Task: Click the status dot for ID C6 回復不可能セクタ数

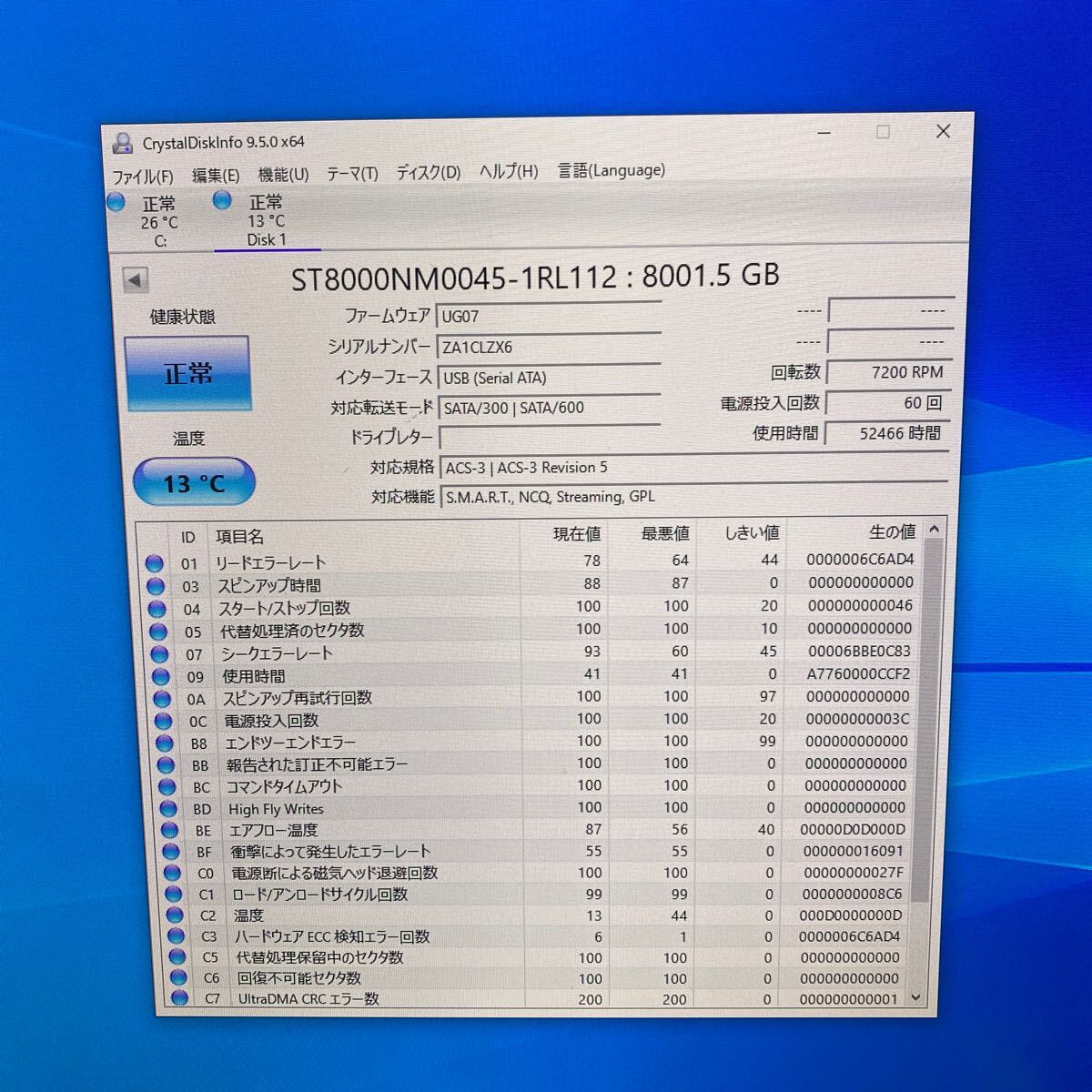Action: tap(178, 979)
